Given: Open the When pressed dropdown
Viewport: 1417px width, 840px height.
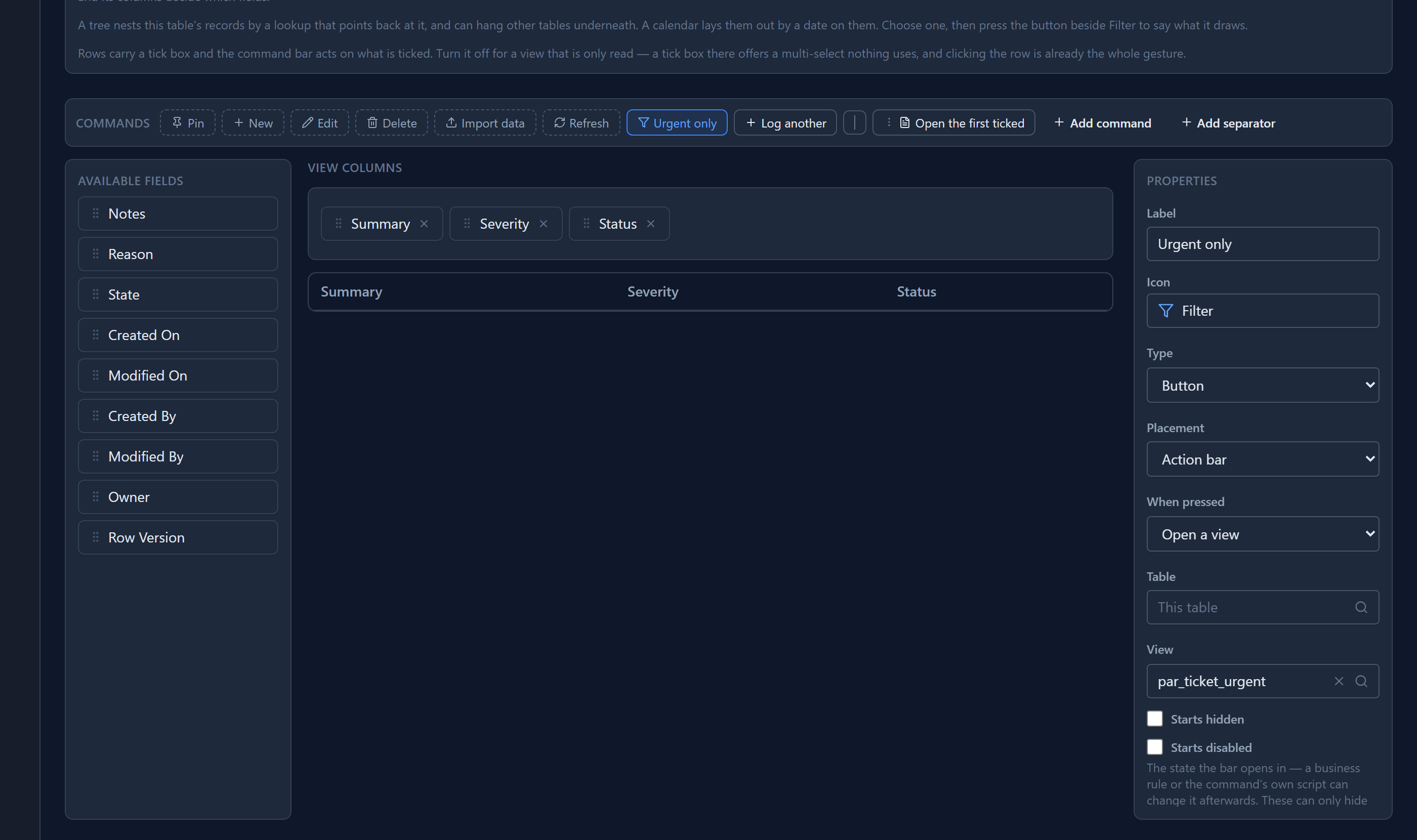Looking at the screenshot, I should [1263, 534].
